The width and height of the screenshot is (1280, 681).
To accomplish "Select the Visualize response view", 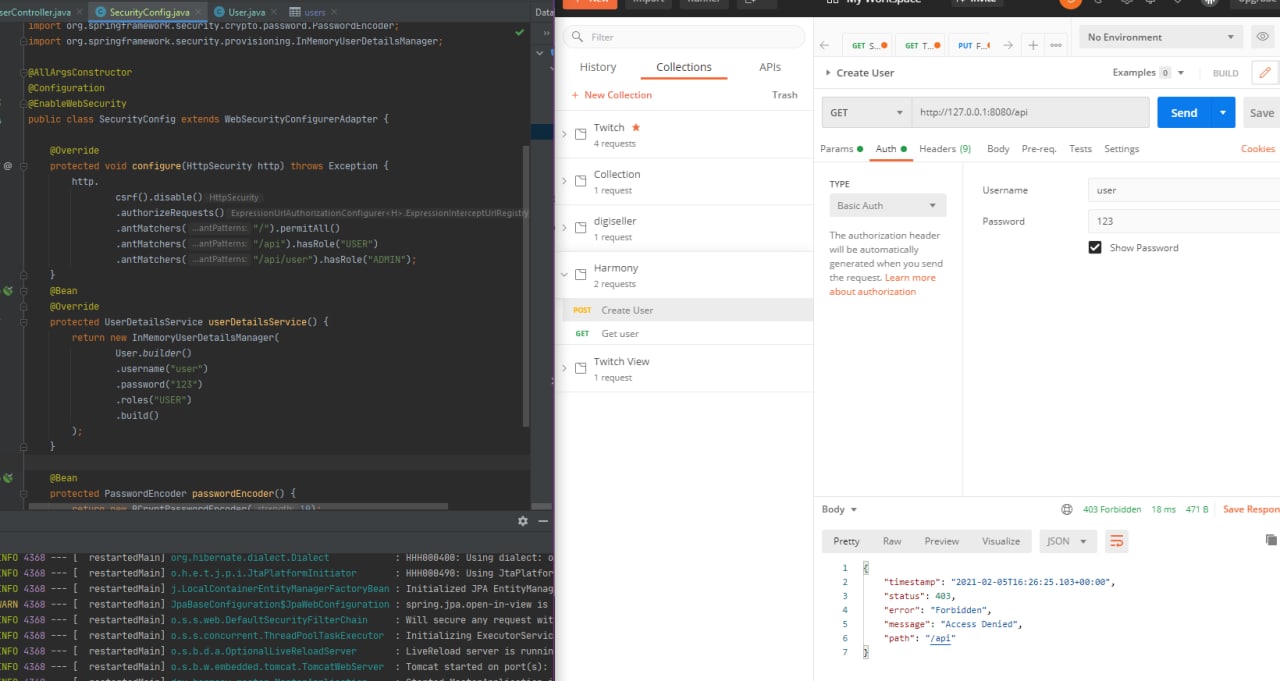I will [x=1001, y=541].
